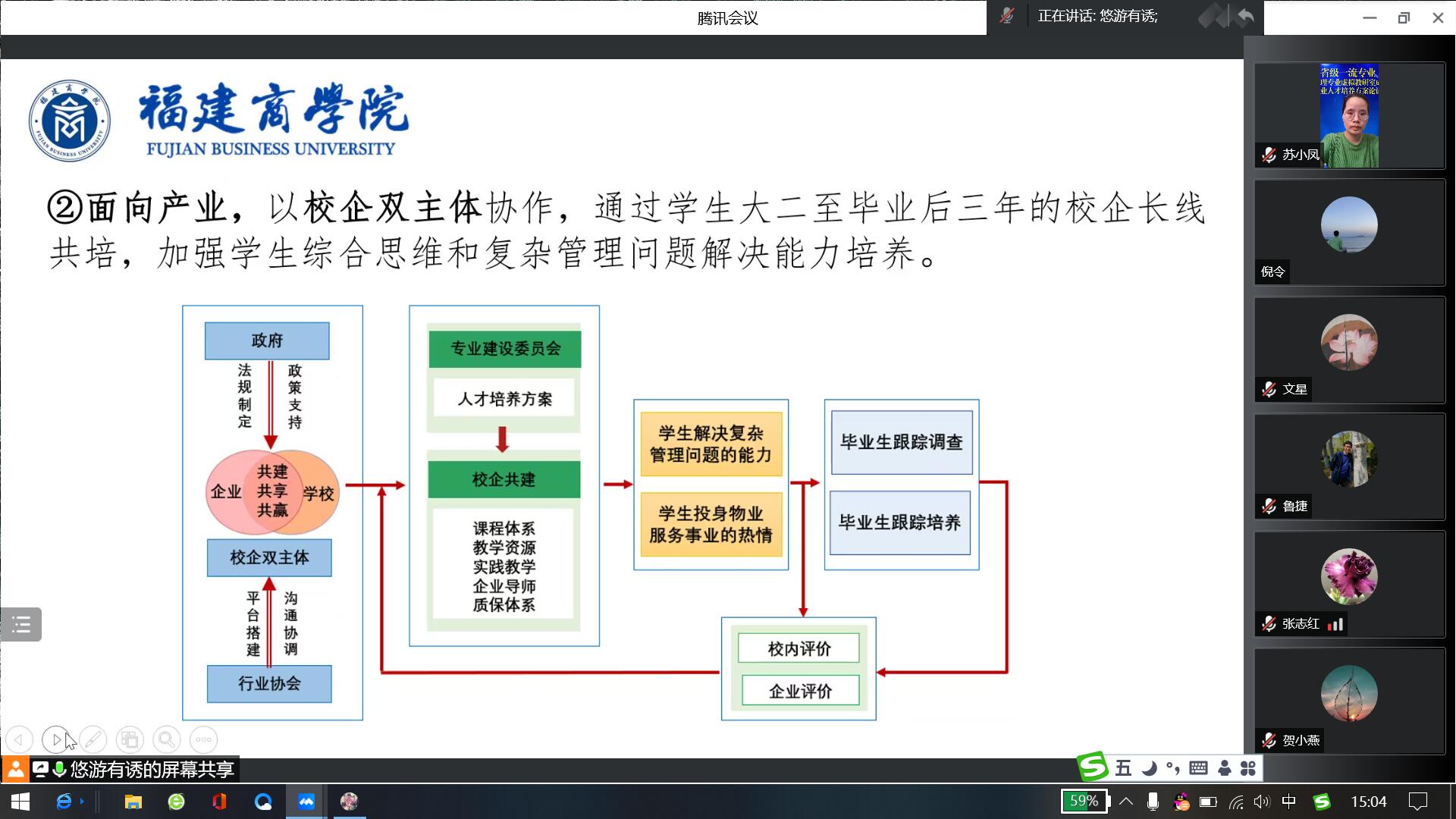
Task: Select the pen annotation tool
Action: pyautogui.click(x=93, y=739)
